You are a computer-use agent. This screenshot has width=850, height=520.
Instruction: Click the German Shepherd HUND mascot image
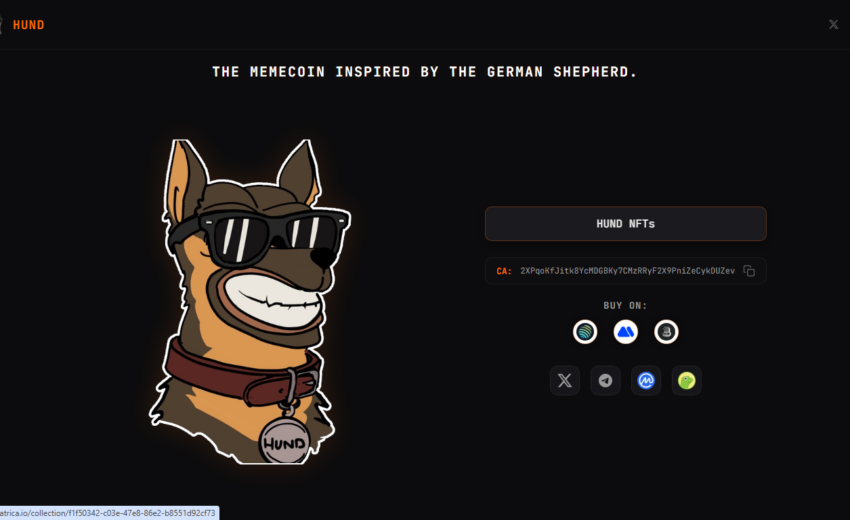[250, 301]
